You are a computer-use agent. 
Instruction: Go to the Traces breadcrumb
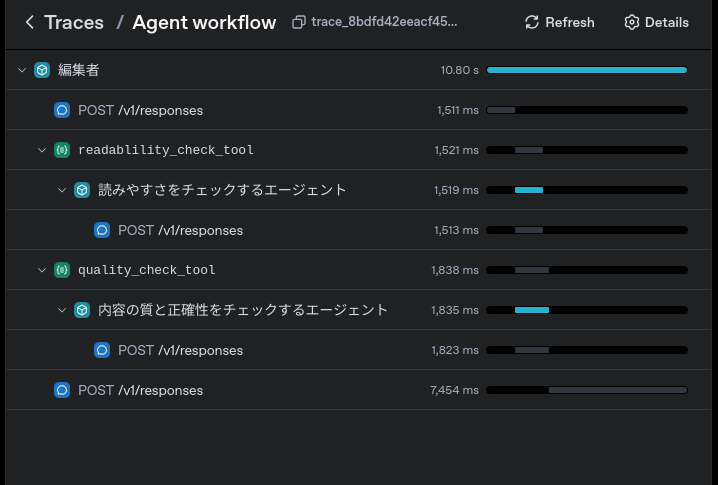(74, 22)
